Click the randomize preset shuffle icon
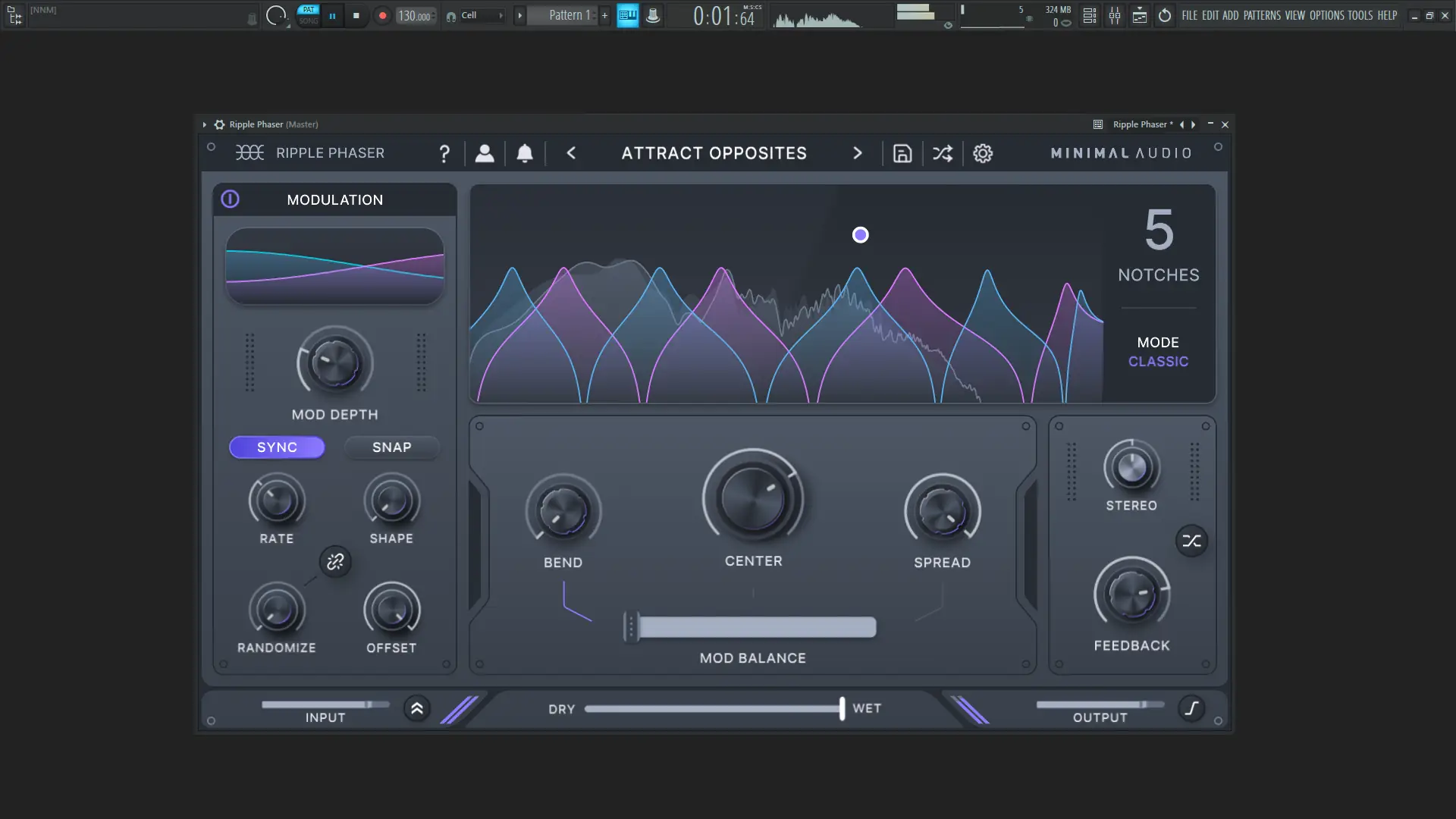Image resolution: width=1456 pixels, height=819 pixels. coord(943,154)
